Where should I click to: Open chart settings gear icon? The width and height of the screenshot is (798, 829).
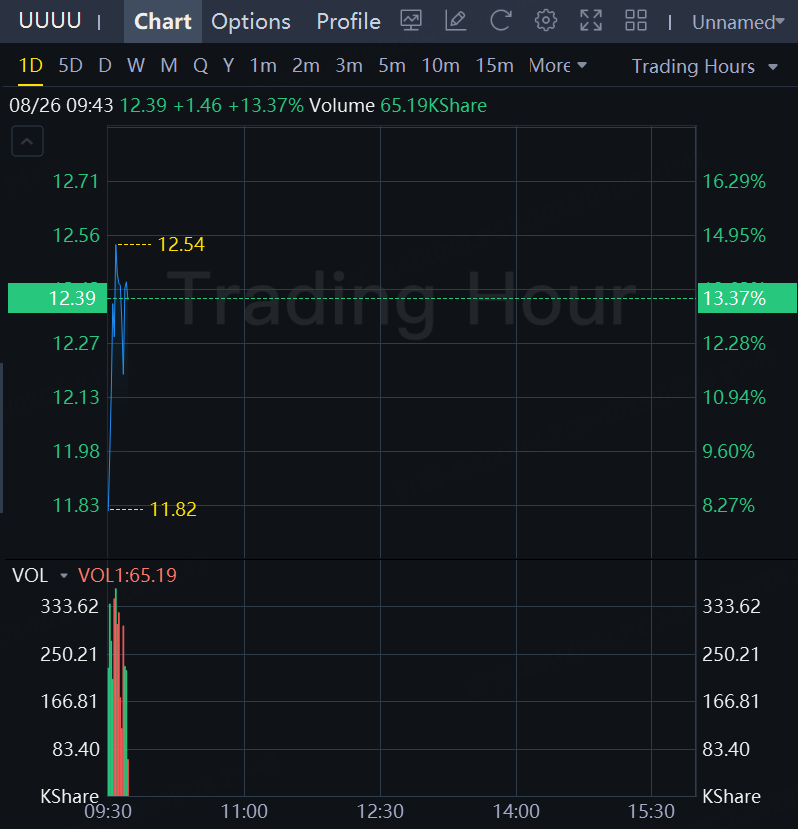[546, 21]
